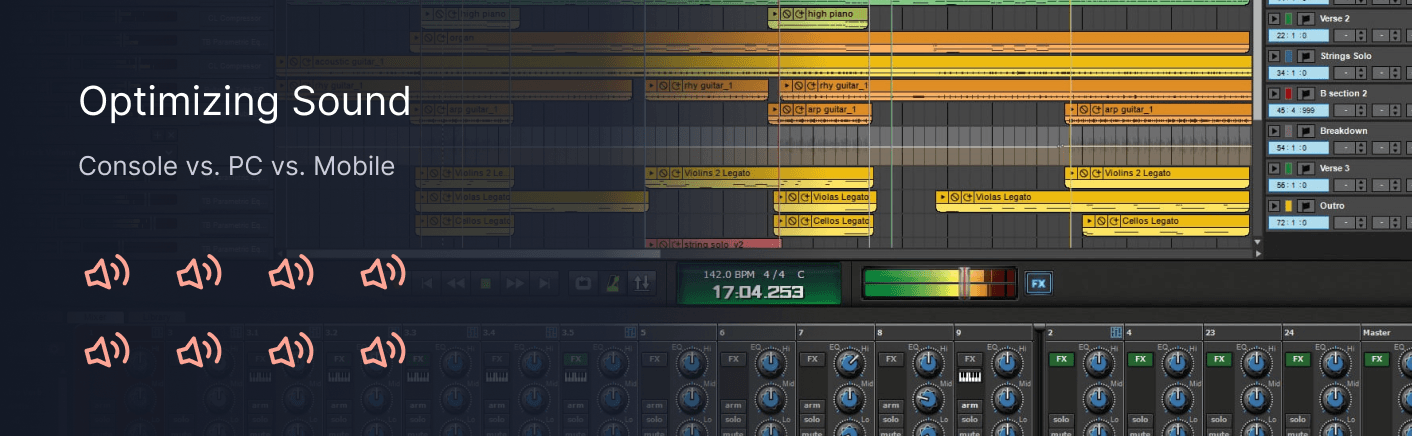Open the red color swatch for B section 2

click(1289, 93)
